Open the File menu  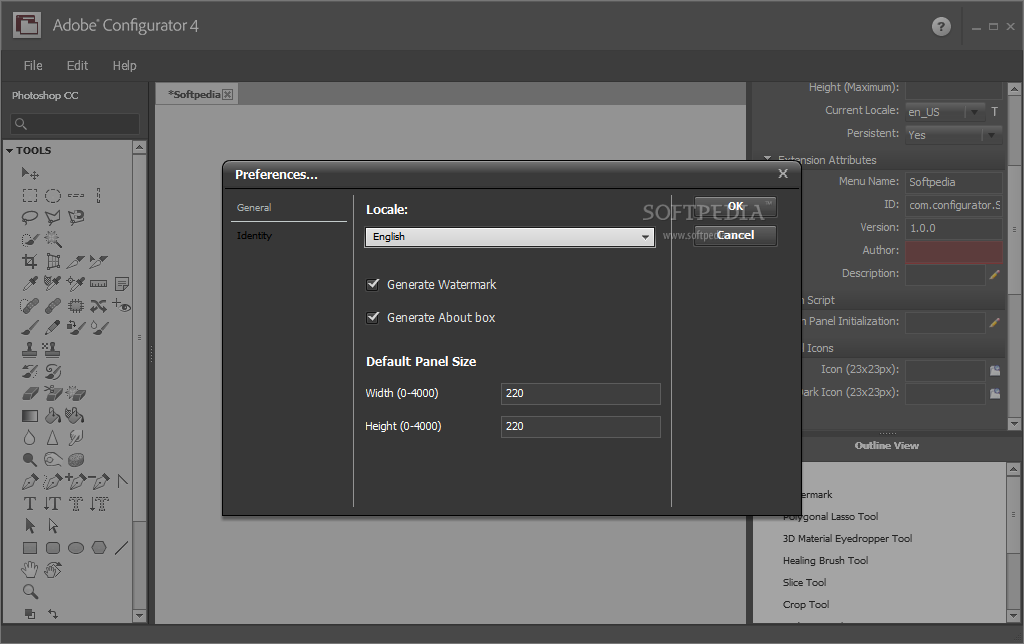33,65
